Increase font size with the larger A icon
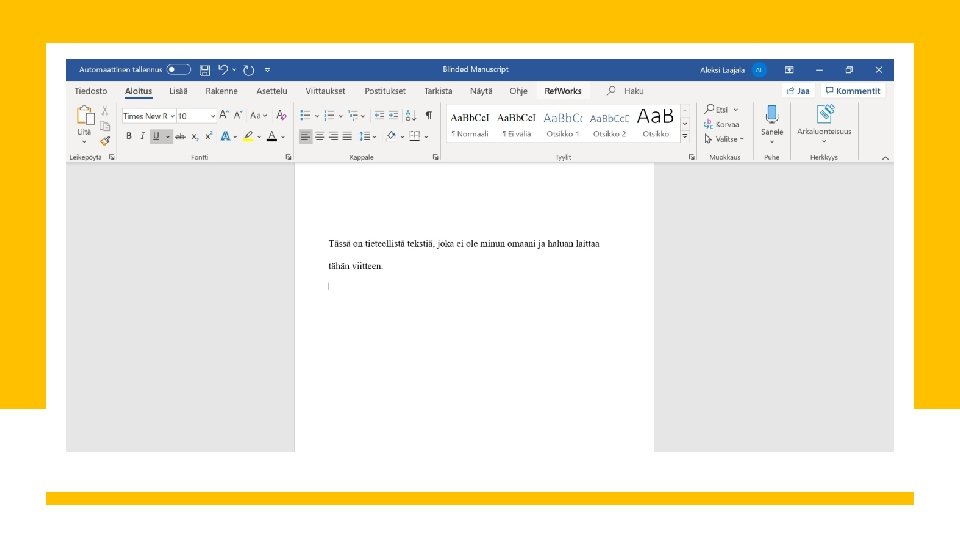The height and width of the screenshot is (540, 960). tap(224, 115)
